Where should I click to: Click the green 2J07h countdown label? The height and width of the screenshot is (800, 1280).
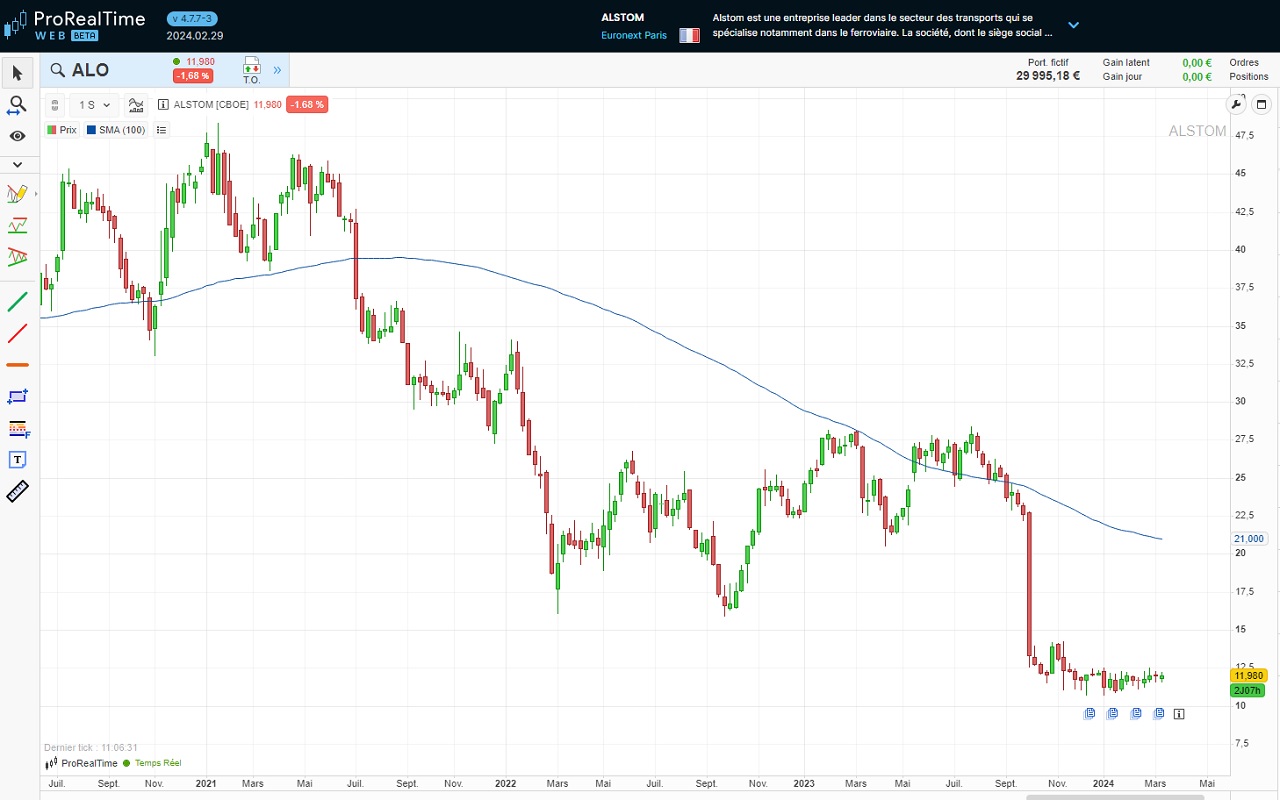[x=1250, y=690]
